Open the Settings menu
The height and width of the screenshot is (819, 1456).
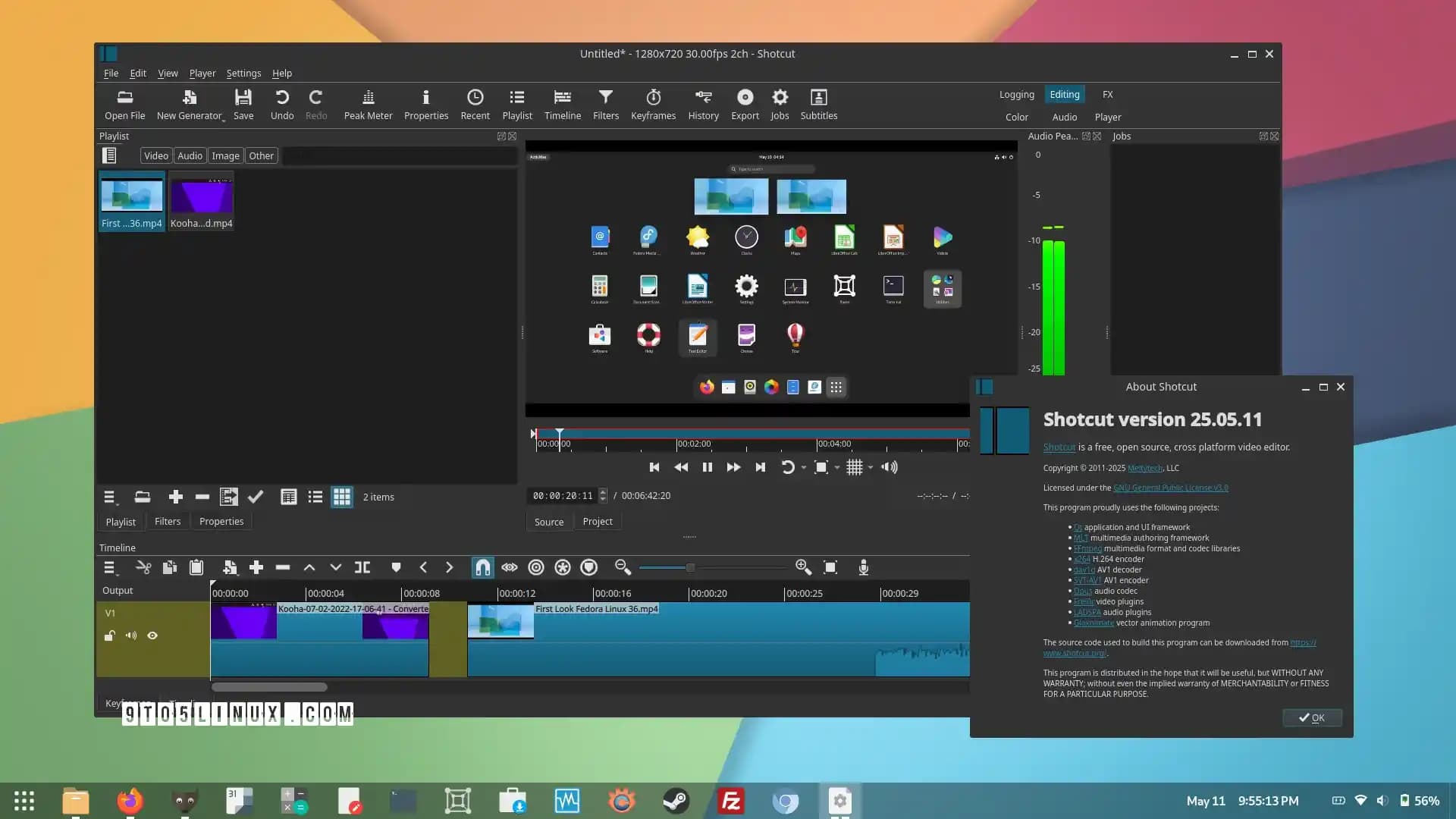click(243, 74)
